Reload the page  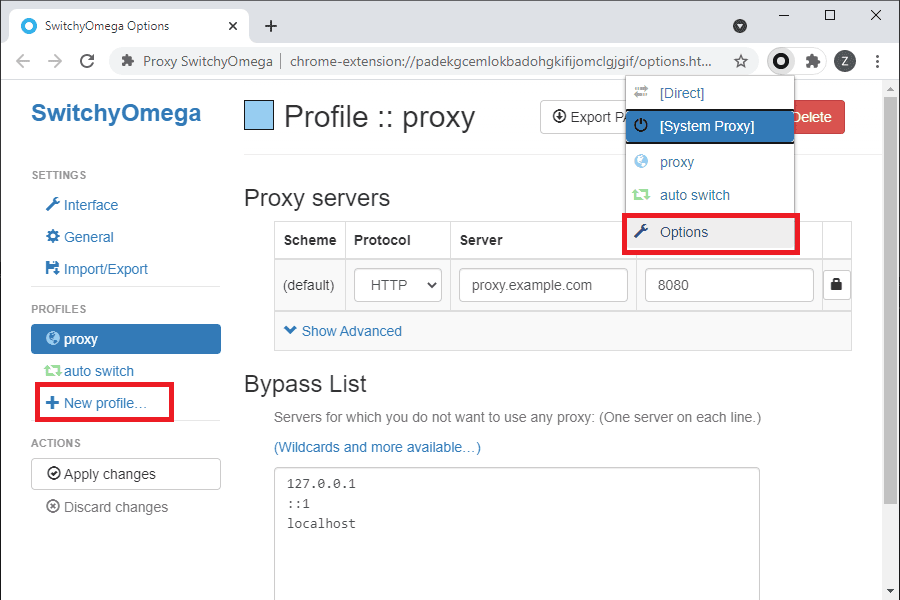coord(87,61)
